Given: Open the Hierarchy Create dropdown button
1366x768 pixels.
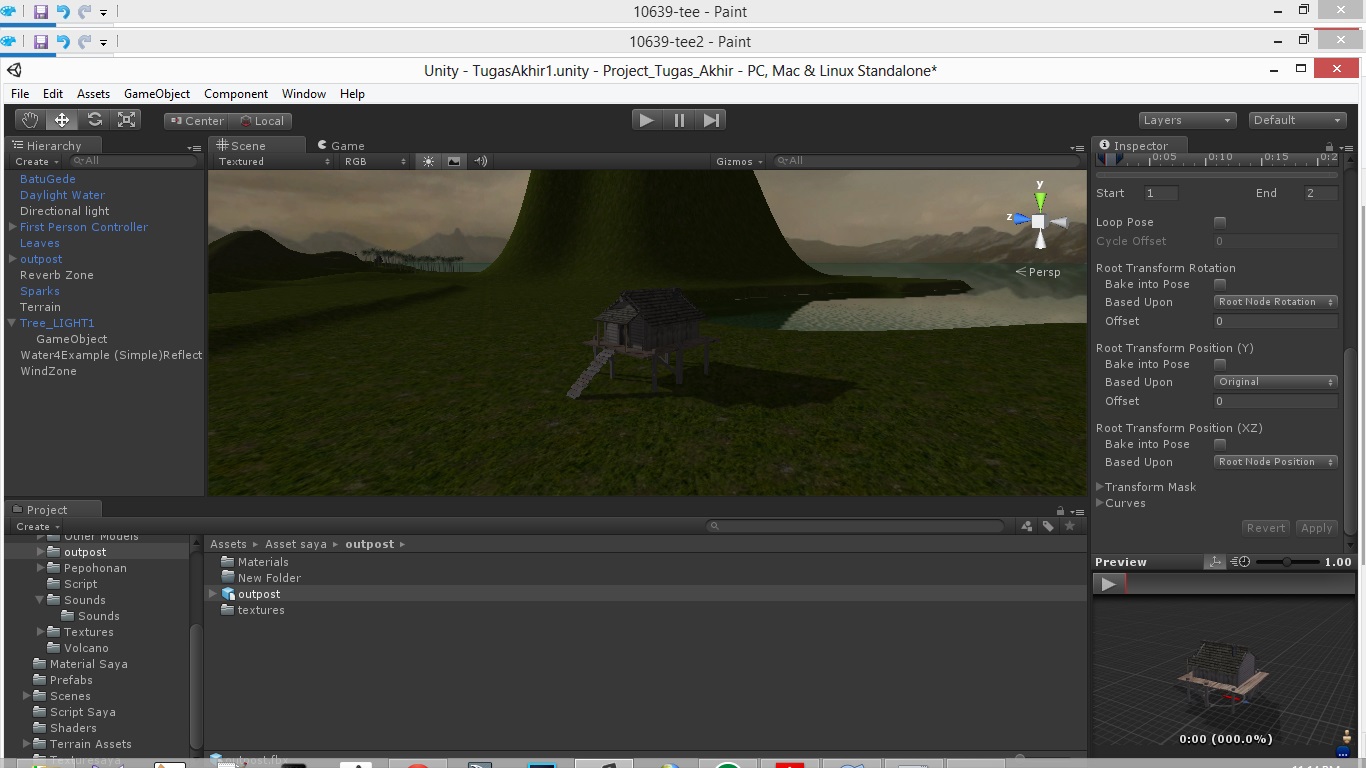Looking at the screenshot, I should pos(36,161).
